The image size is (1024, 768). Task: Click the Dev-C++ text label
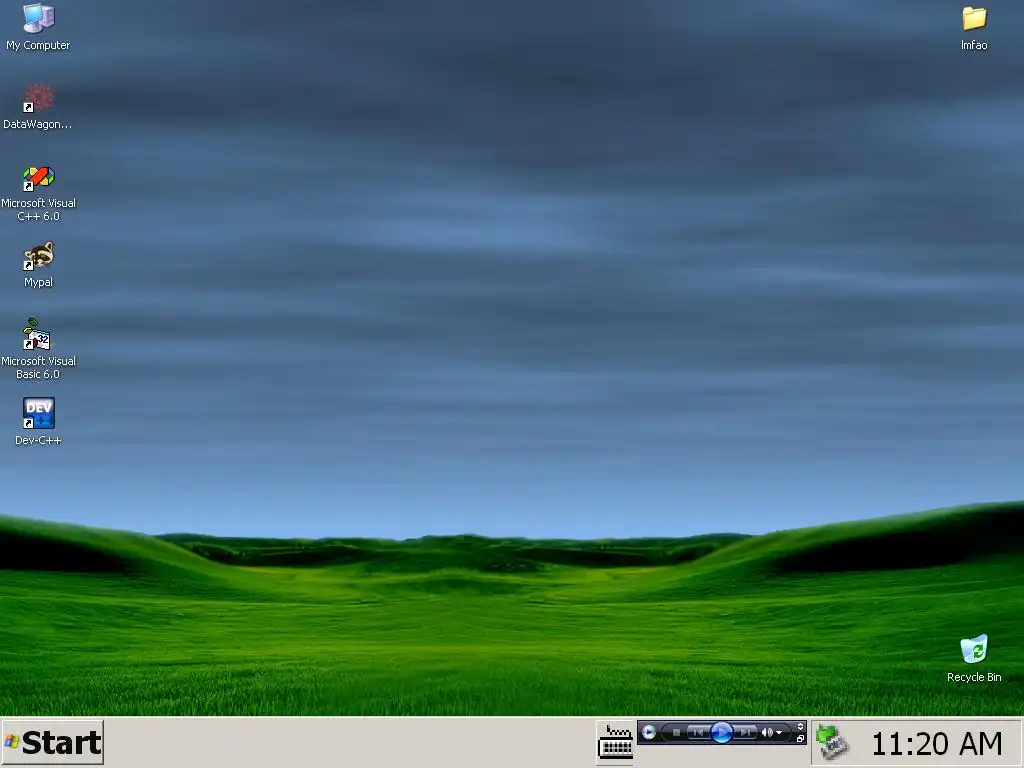point(38,440)
